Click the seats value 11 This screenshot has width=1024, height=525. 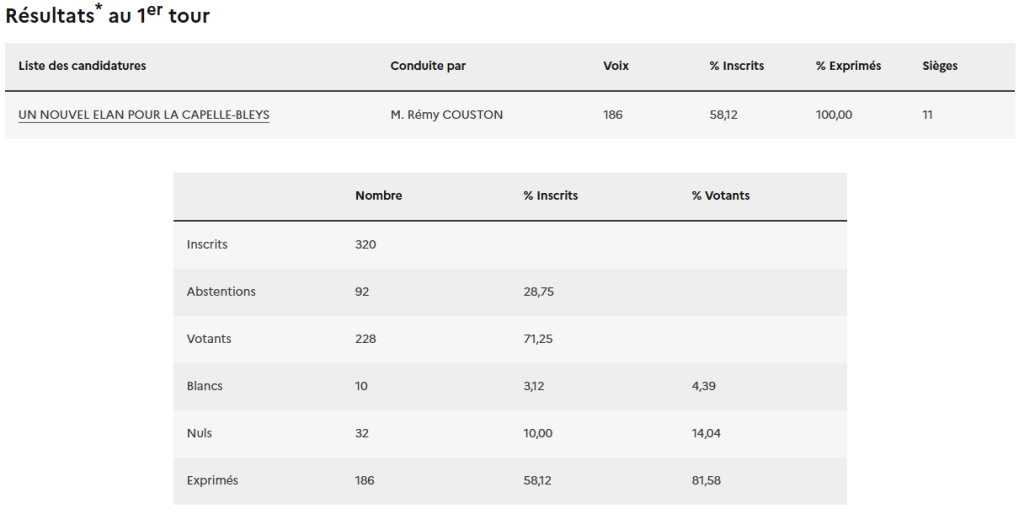click(927, 115)
